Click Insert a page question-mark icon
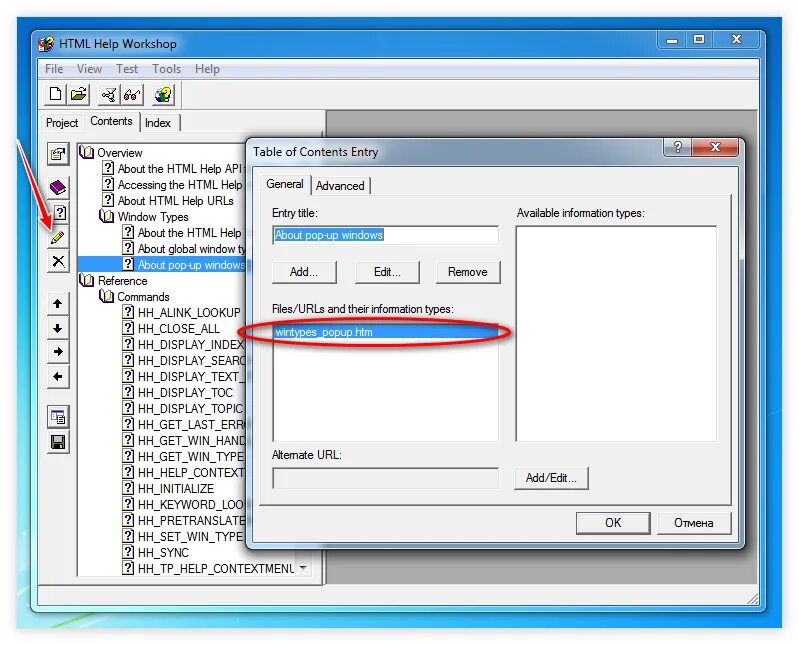 (x=59, y=212)
